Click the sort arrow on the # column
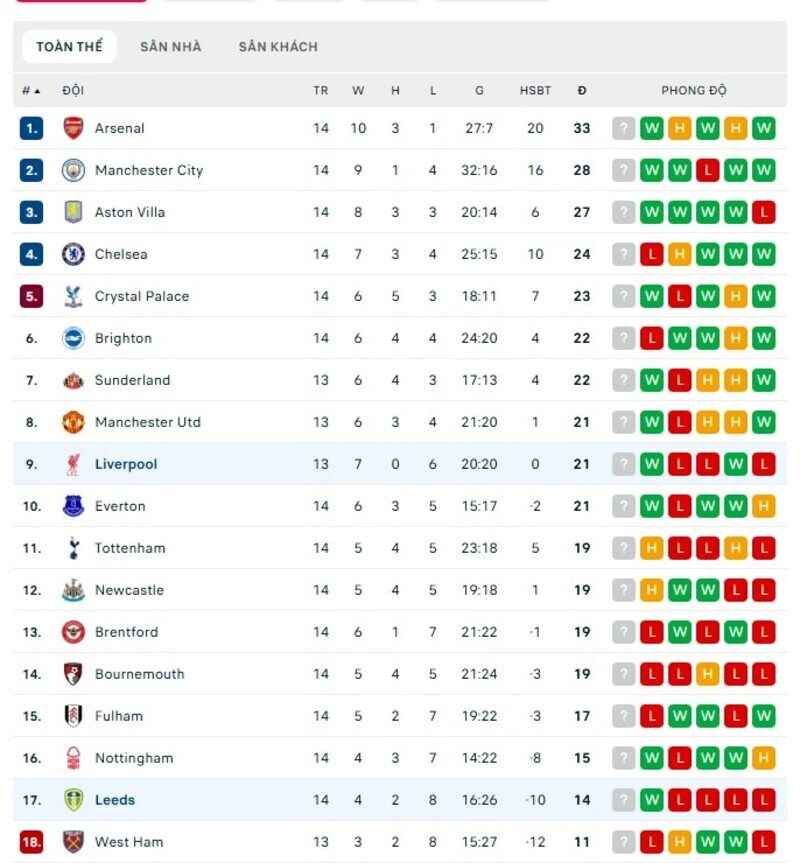The image size is (800, 863). (x=37, y=89)
